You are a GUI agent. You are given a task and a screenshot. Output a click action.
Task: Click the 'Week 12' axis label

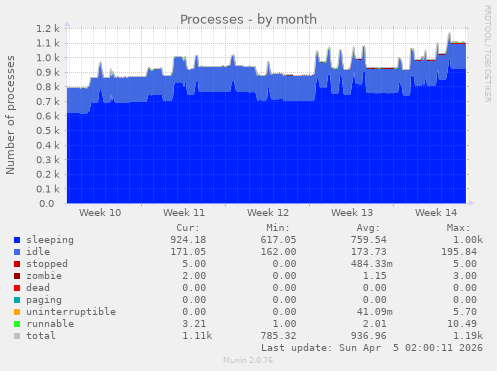(x=268, y=213)
